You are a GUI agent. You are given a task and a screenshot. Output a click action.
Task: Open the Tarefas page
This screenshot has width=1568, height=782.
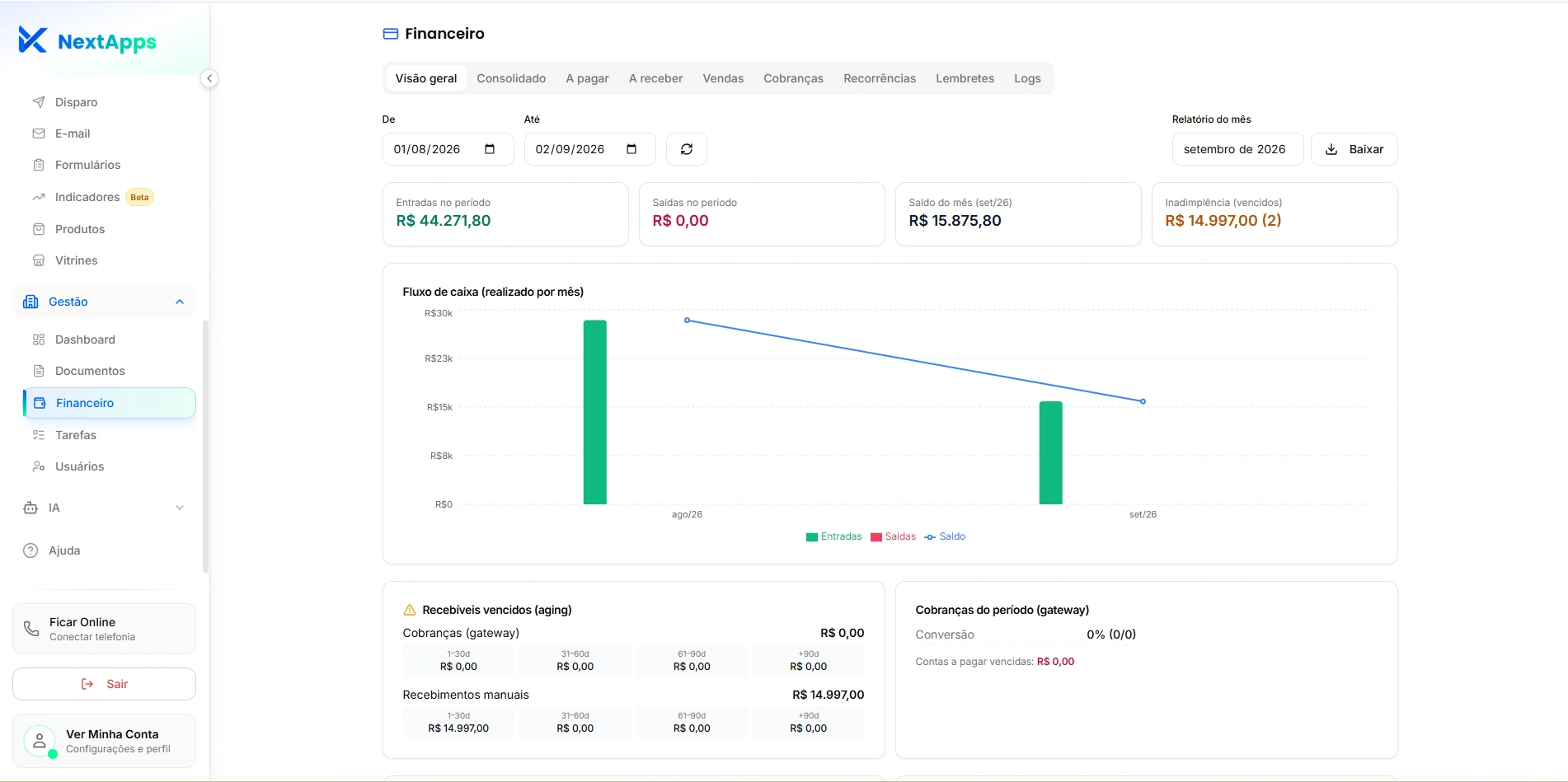point(109,435)
